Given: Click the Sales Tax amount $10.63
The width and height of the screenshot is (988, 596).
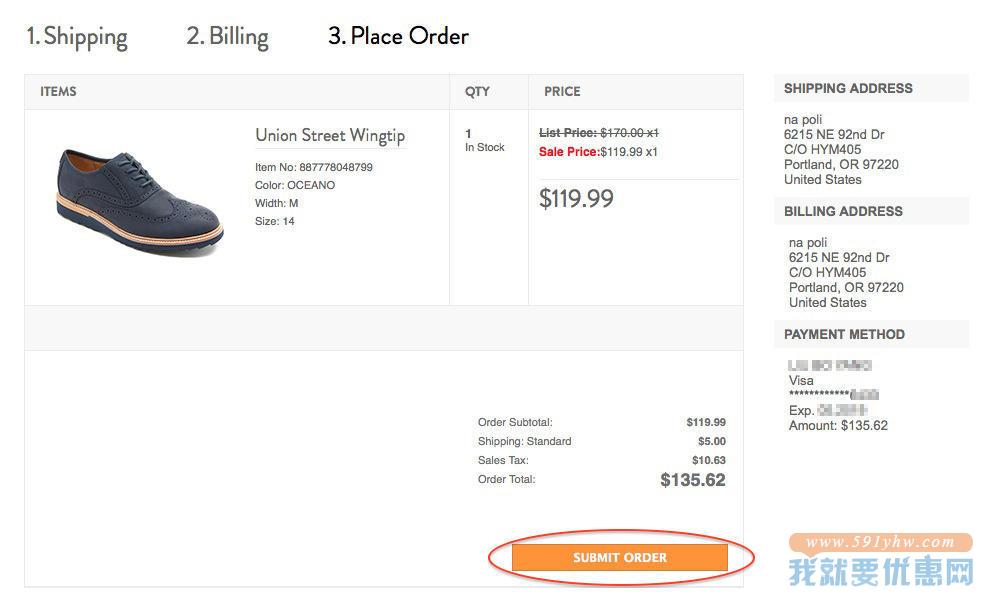Looking at the screenshot, I should (x=709, y=460).
